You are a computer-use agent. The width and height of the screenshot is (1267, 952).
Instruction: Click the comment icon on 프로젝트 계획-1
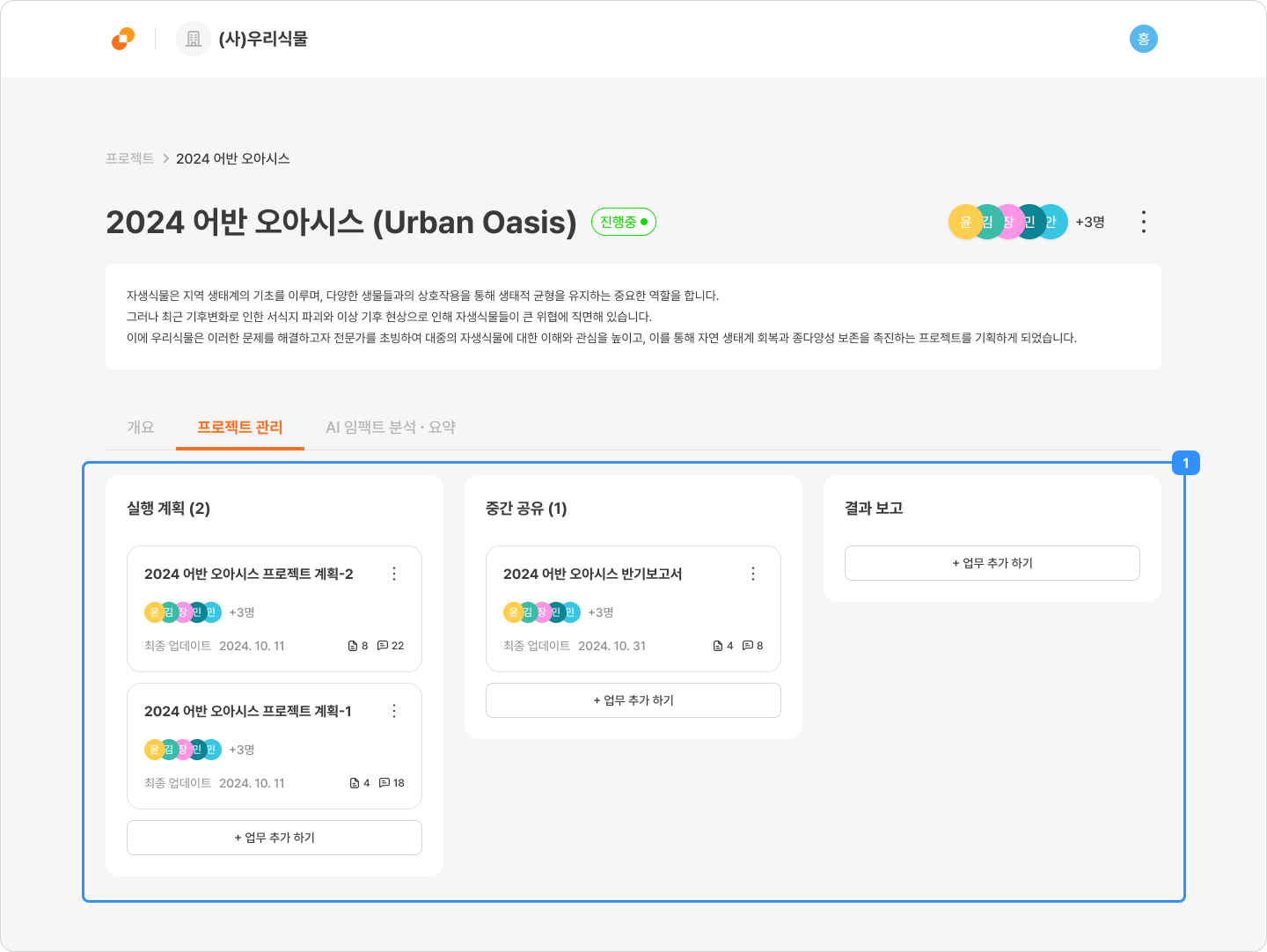[384, 783]
